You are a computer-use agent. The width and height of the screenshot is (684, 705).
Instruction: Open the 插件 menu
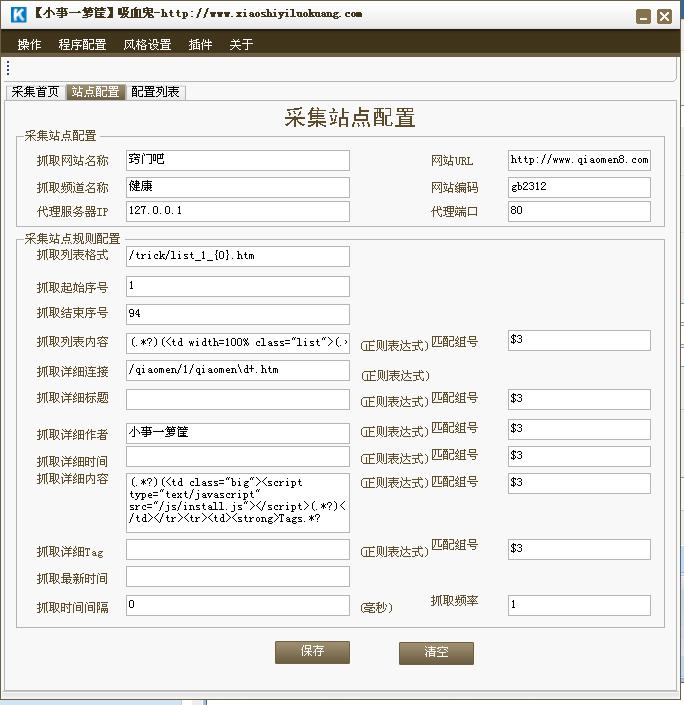(x=201, y=44)
